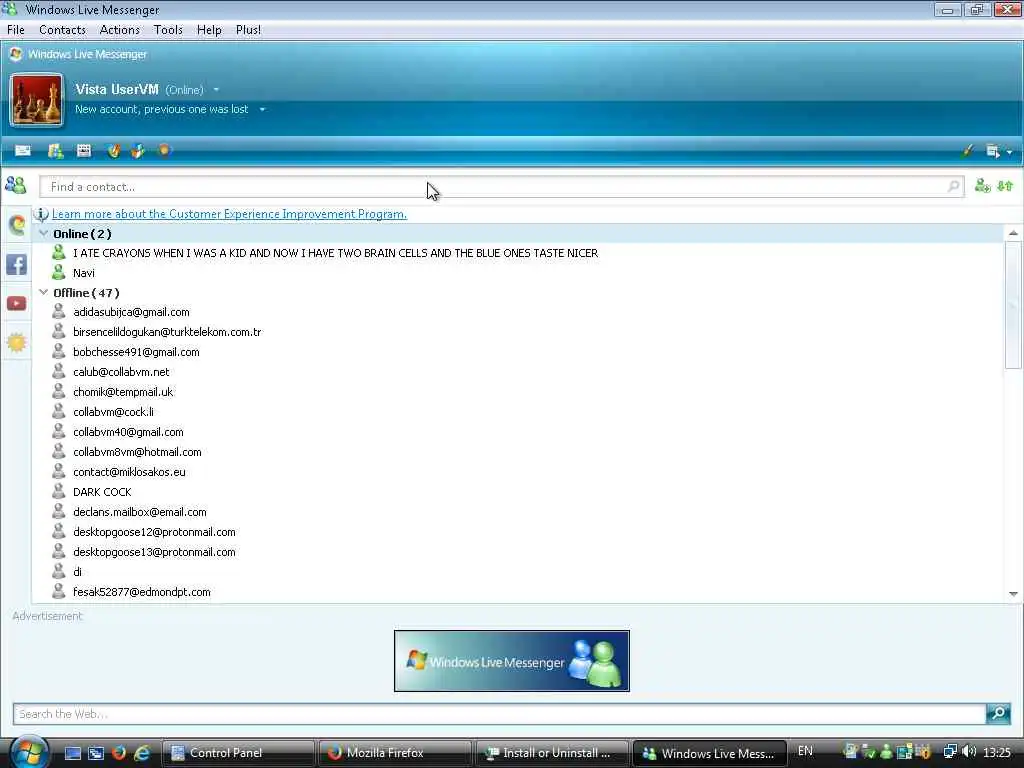Select contact bobchesse491@gmail.com
The height and width of the screenshot is (768, 1024).
(x=136, y=352)
